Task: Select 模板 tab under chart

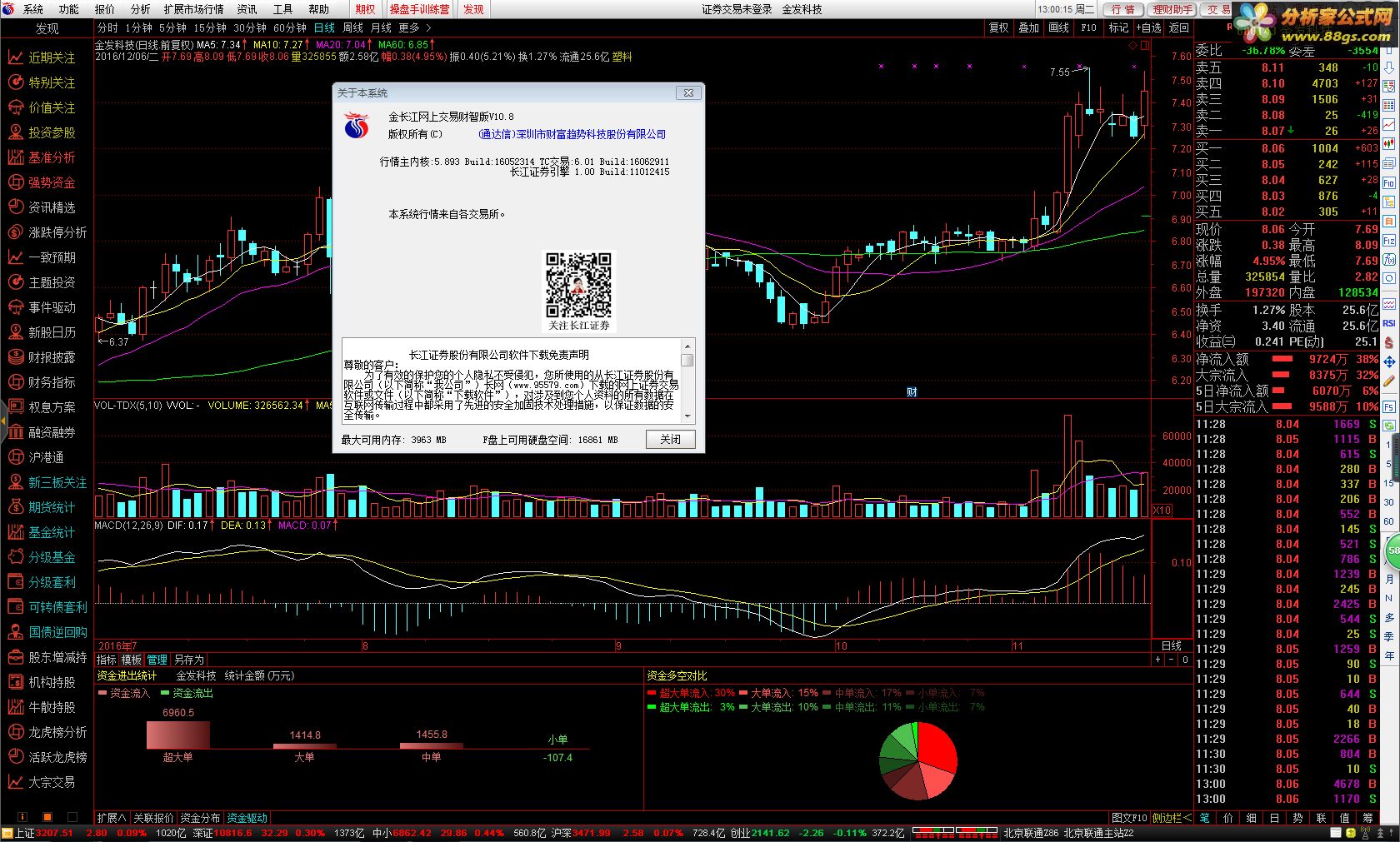Action: [132, 660]
